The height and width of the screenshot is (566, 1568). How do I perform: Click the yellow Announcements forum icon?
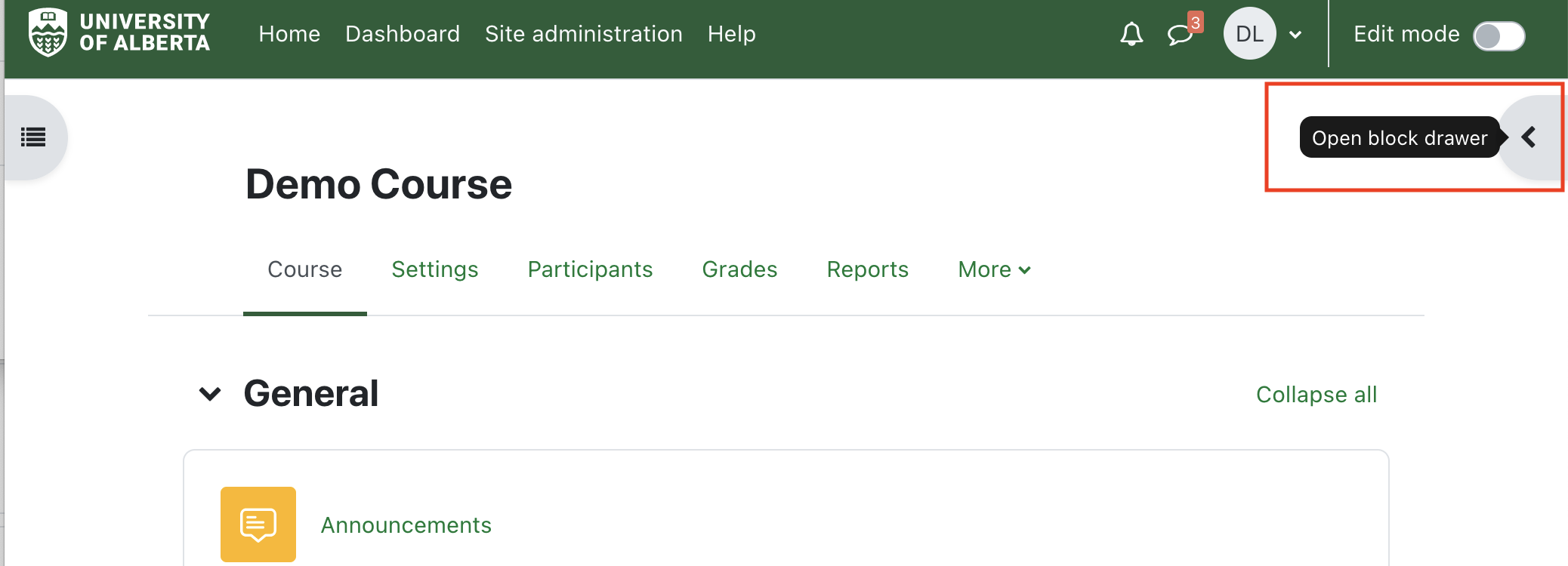point(258,524)
